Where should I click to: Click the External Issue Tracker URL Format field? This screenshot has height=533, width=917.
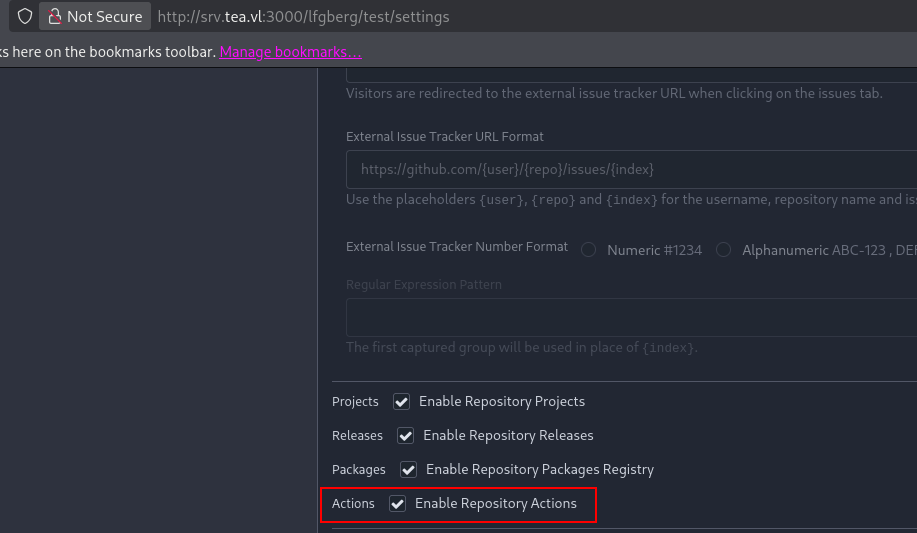pos(630,170)
